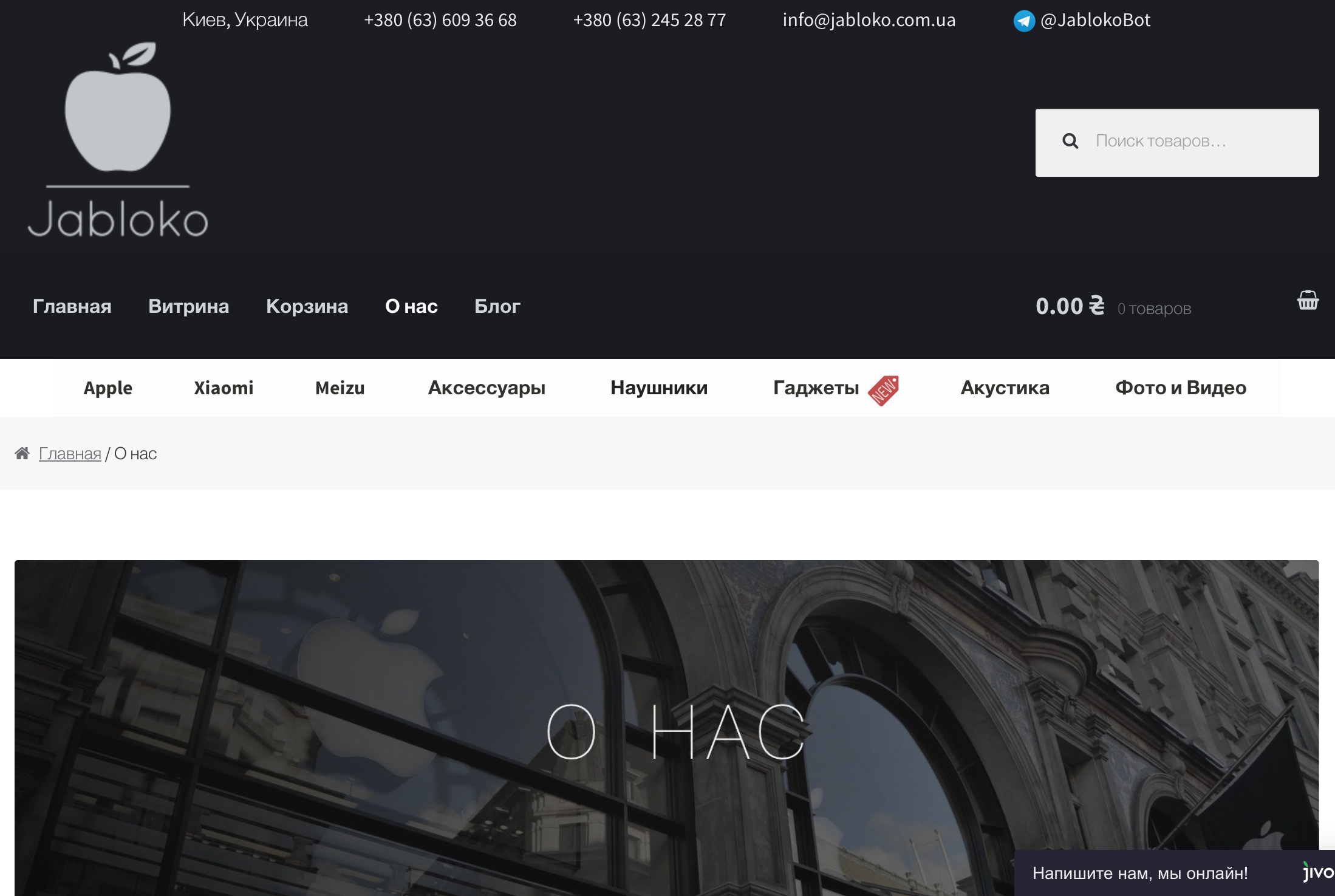Click the Jabloko apple logo
The image size is (1335, 896).
click(118, 140)
